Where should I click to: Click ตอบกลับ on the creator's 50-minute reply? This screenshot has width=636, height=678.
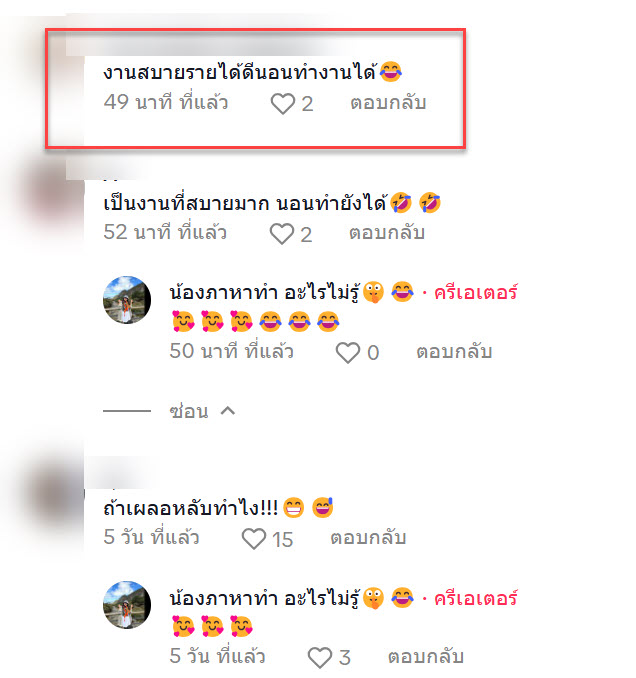click(454, 352)
